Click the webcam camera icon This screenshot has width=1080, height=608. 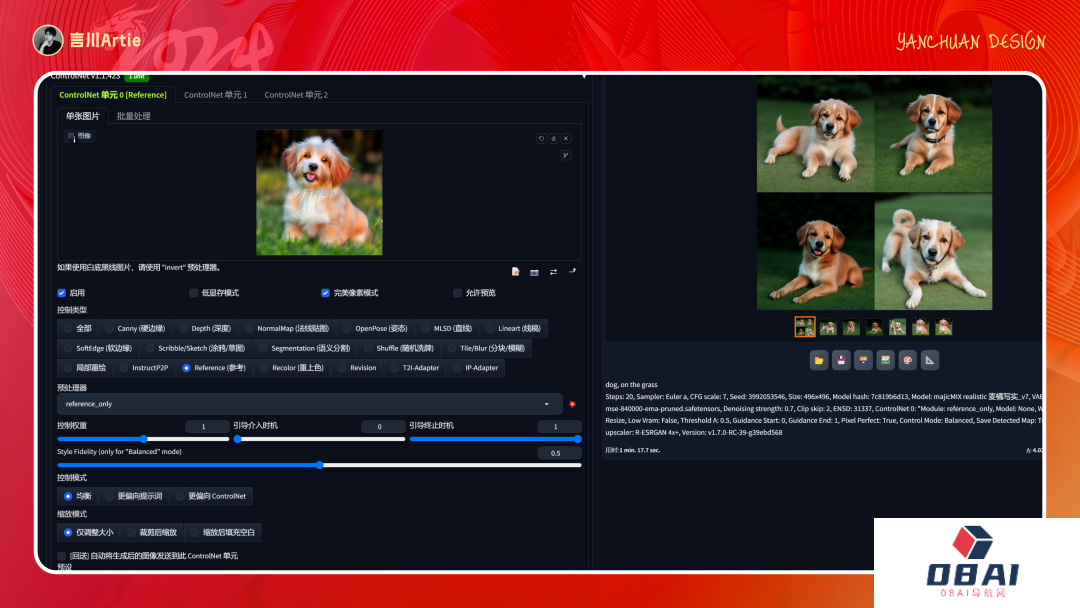pos(534,272)
